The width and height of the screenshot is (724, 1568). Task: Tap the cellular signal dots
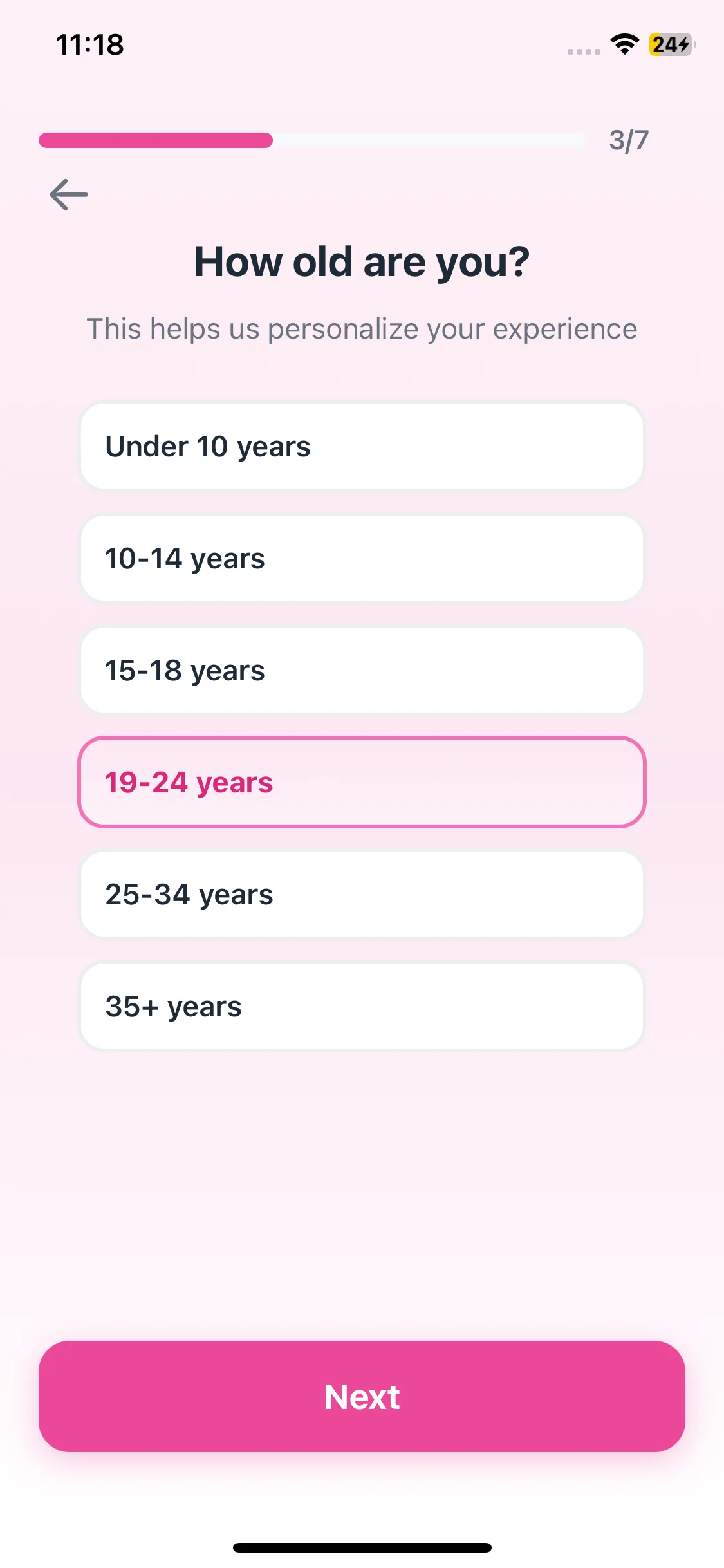pos(584,51)
